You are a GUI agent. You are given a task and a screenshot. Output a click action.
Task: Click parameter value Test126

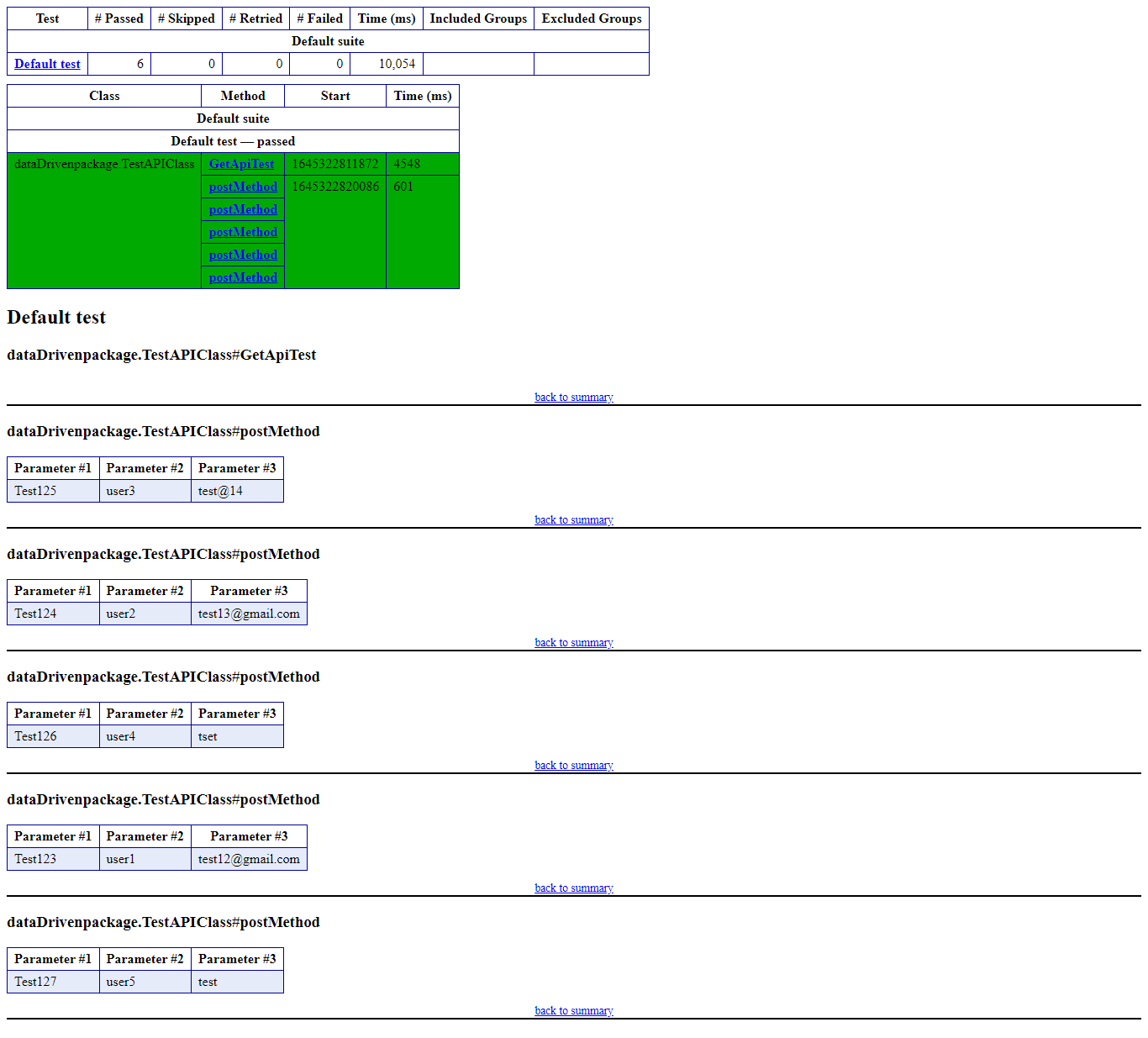[x=35, y=736]
